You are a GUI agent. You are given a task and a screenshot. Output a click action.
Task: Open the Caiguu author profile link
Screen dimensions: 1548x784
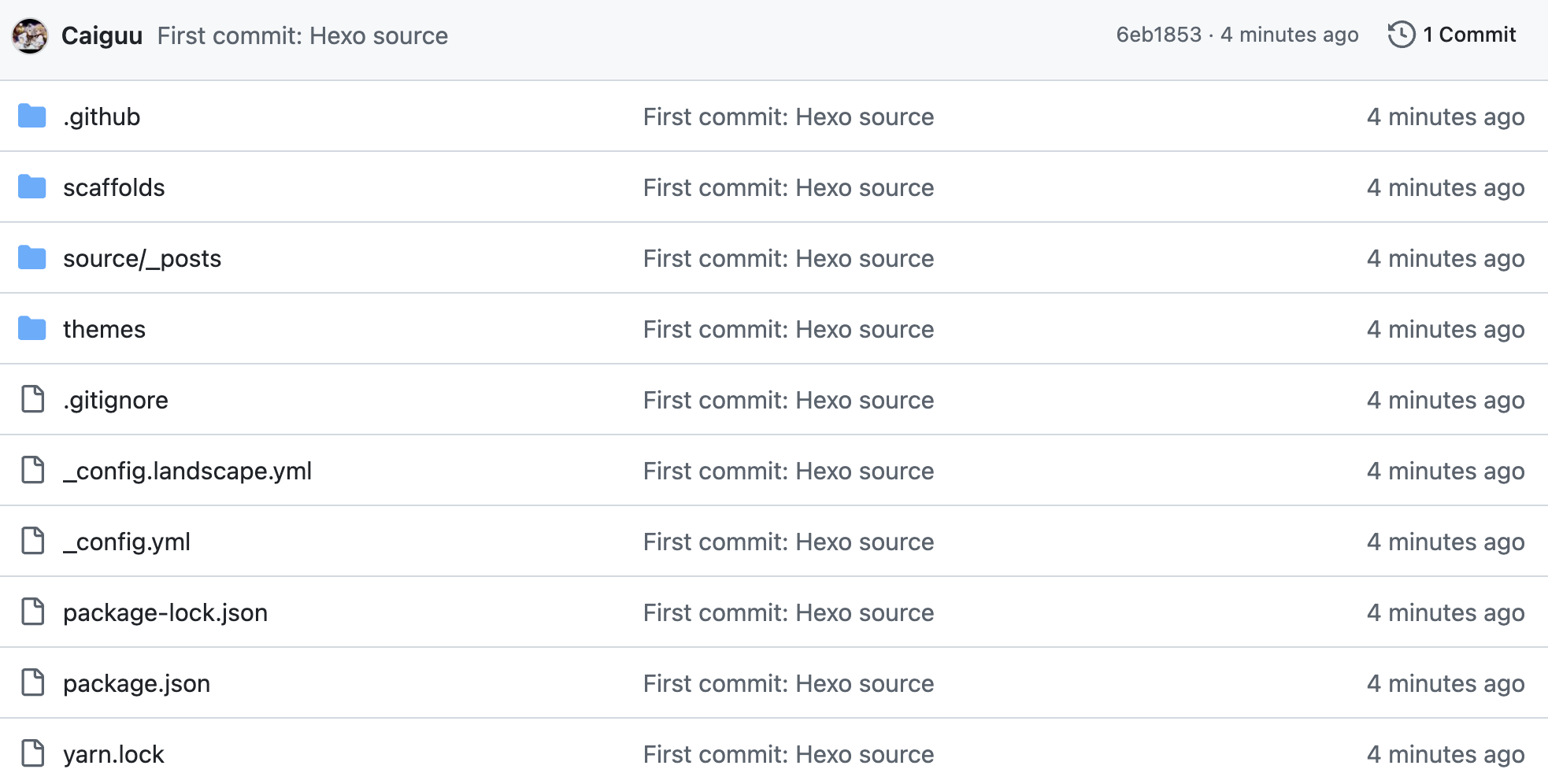(102, 35)
